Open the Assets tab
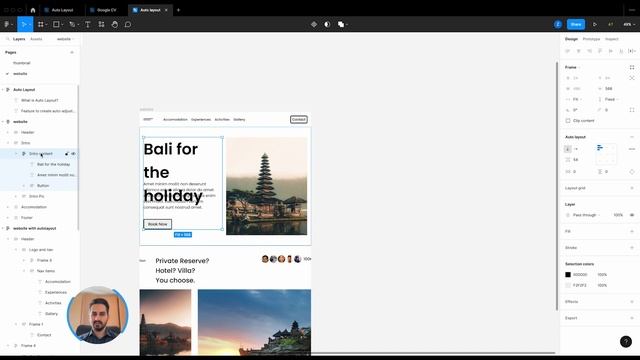 pos(36,39)
